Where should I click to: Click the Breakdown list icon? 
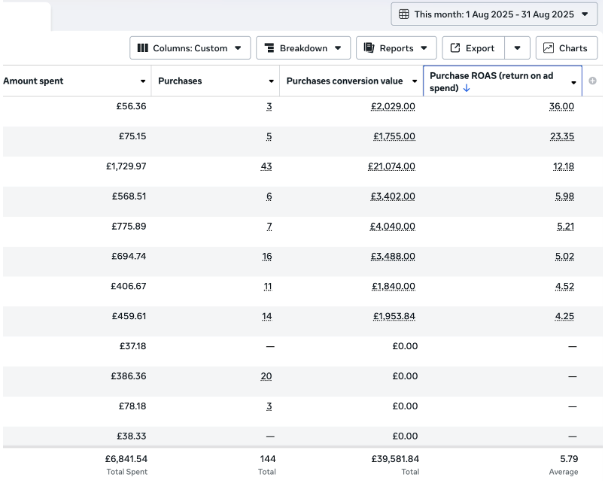pyautogui.click(x=269, y=48)
